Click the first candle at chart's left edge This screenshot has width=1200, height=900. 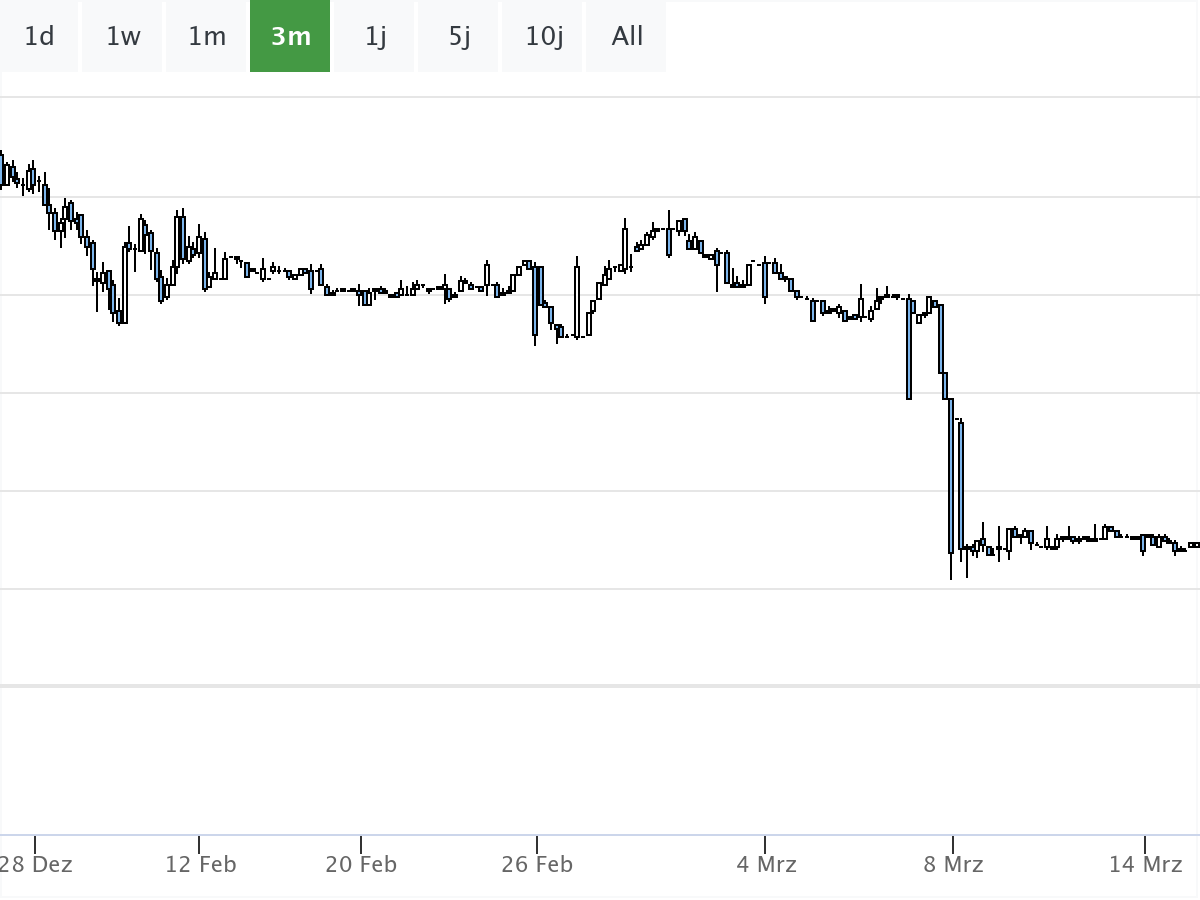[3, 170]
